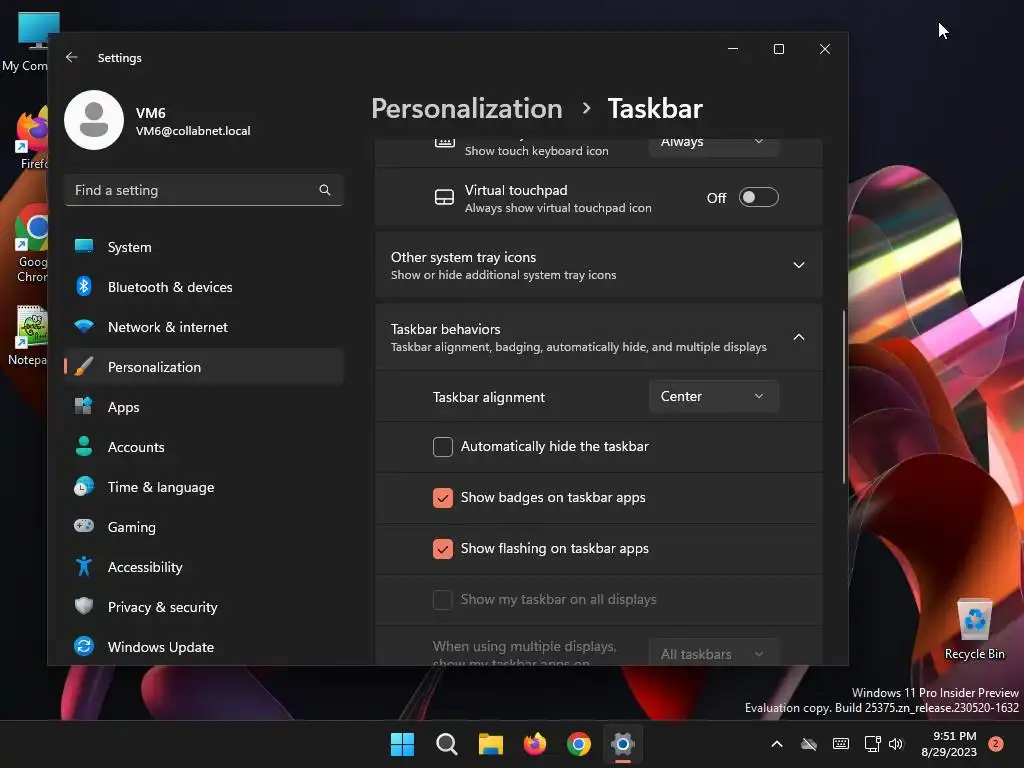Click the search magnifier in Find a setting
Viewport: 1024px width, 768px height.
pos(325,190)
